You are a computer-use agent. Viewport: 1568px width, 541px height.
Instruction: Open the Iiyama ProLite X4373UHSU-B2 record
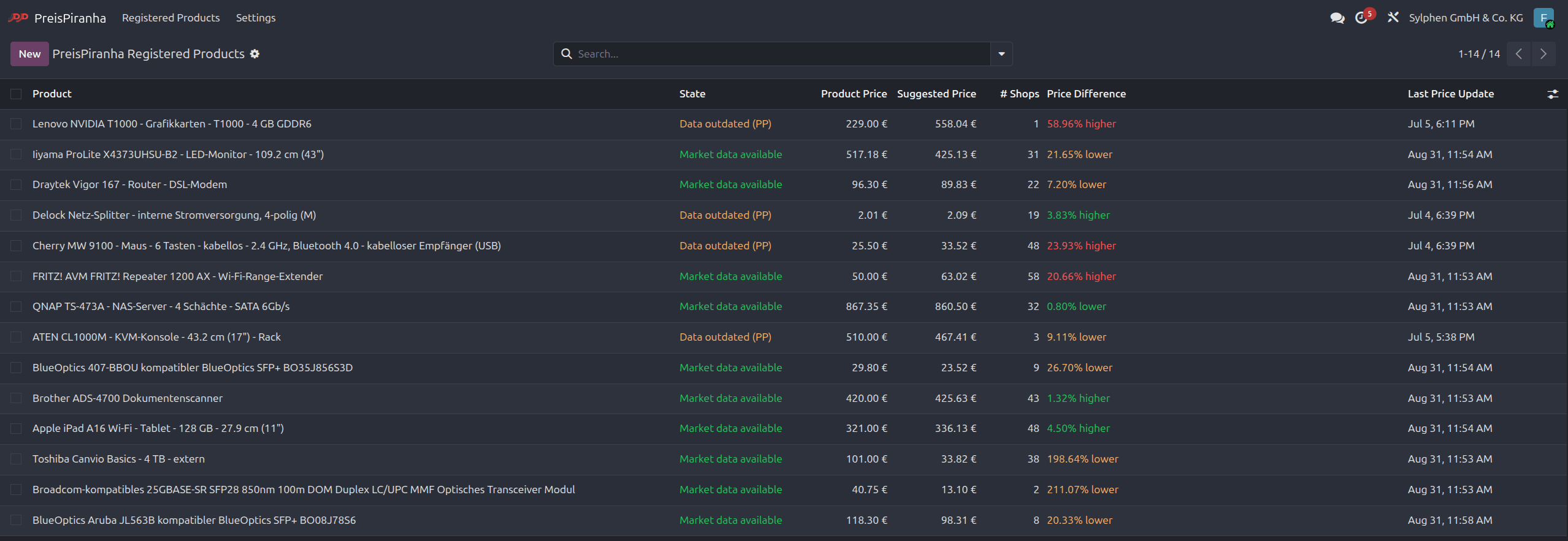[178, 154]
